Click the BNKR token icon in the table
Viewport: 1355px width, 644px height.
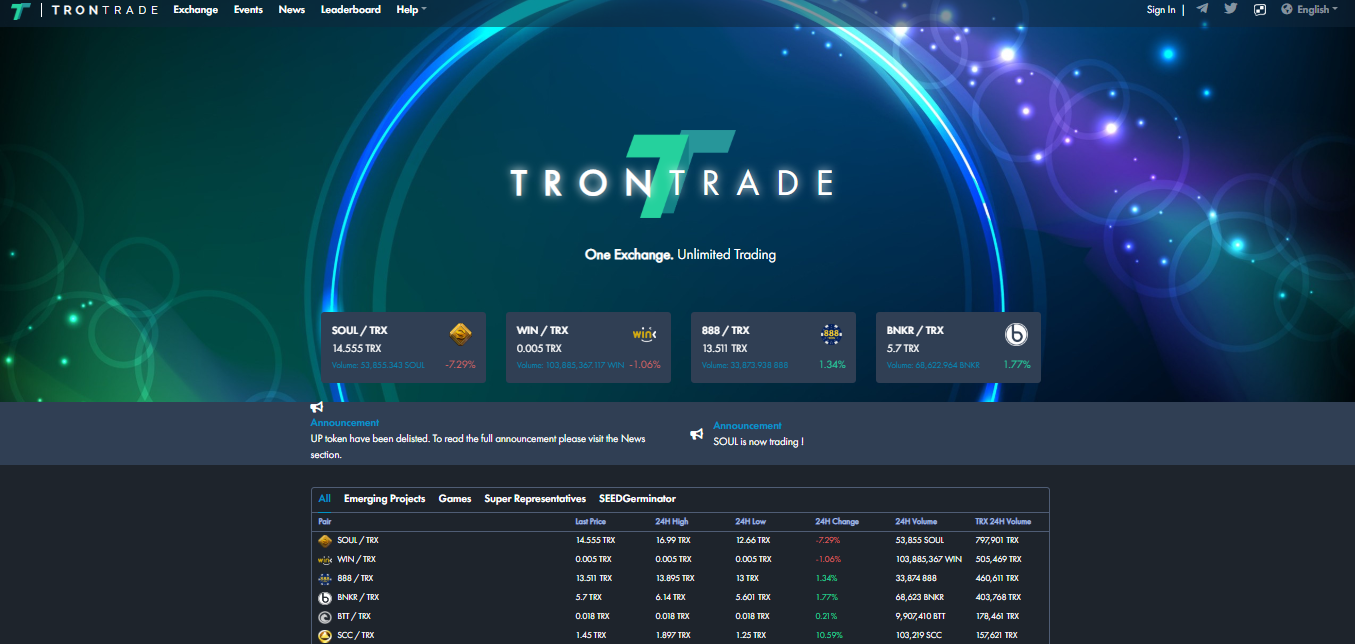pos(325,597)
